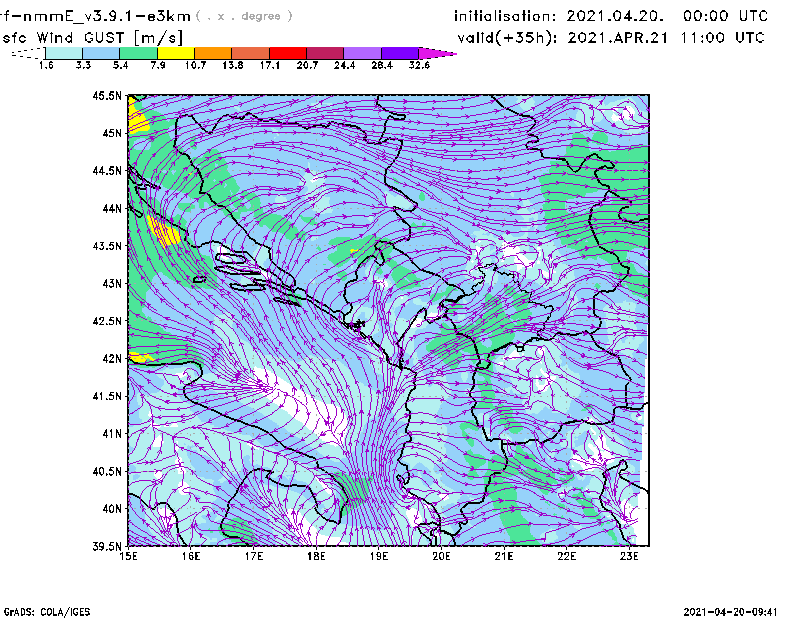Click the orange legend swatch after 10.7
This screenshot has width=800, height=618.
[213, 53]
